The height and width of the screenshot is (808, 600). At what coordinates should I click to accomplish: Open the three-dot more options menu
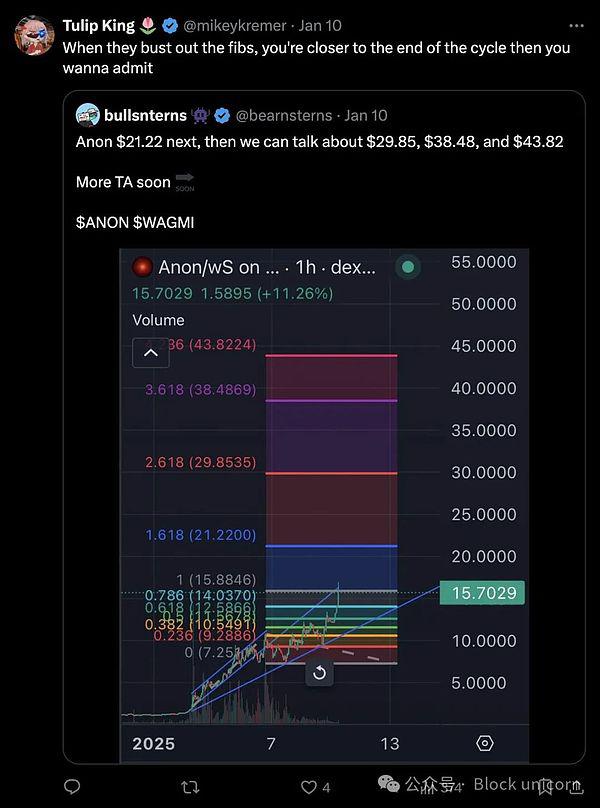coord(576,25)
